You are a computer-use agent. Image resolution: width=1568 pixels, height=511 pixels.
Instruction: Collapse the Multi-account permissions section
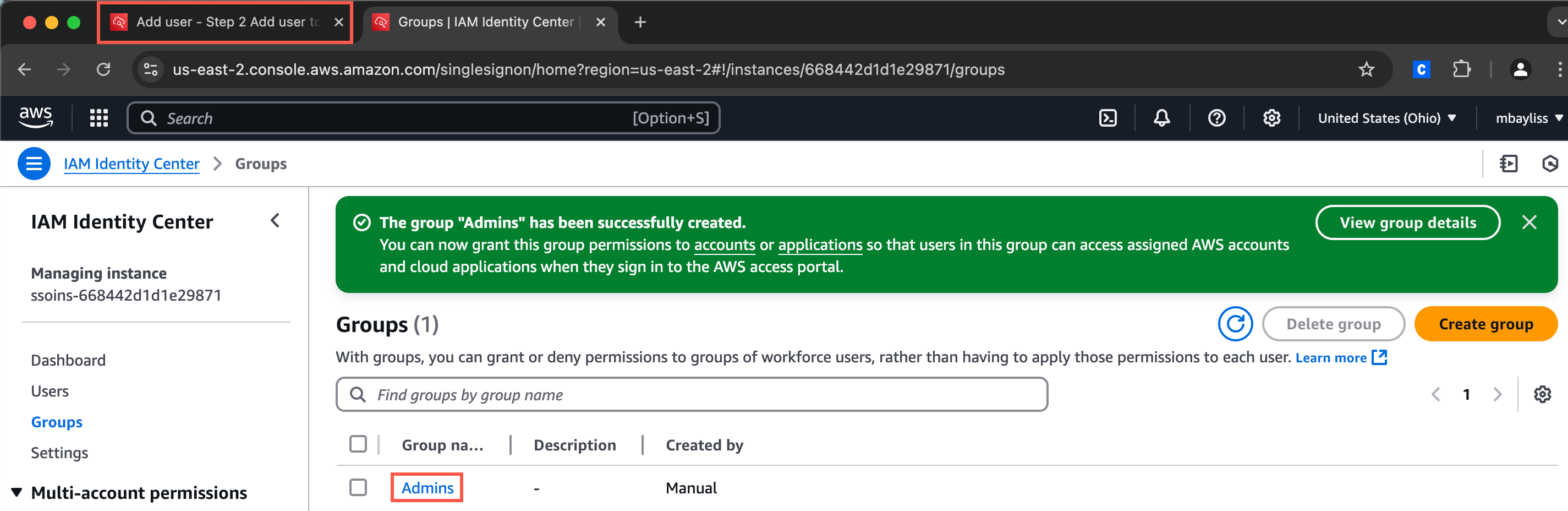click(x=17, y=492)
